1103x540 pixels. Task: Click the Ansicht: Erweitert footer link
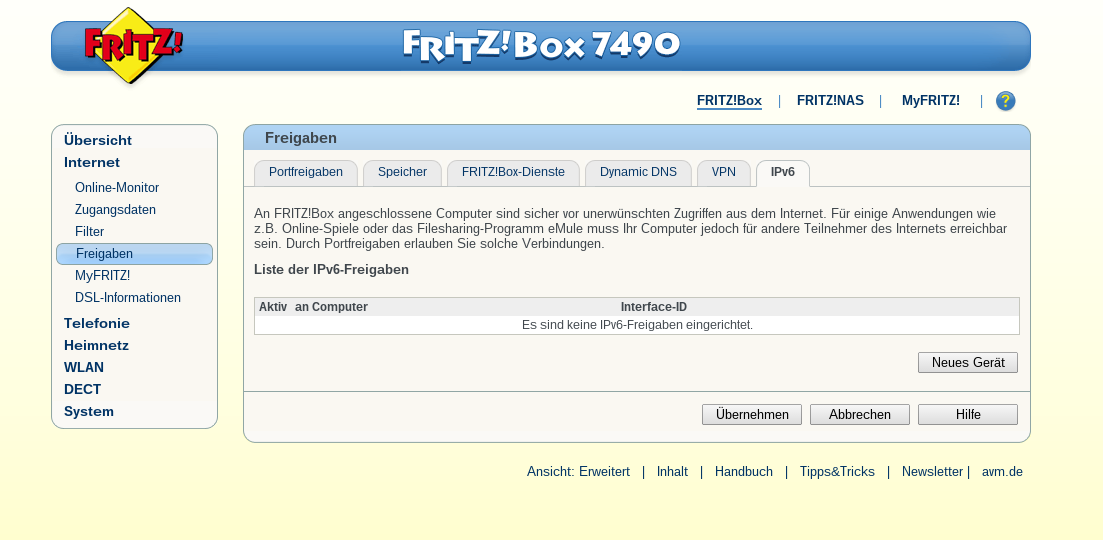coord(578,472)
